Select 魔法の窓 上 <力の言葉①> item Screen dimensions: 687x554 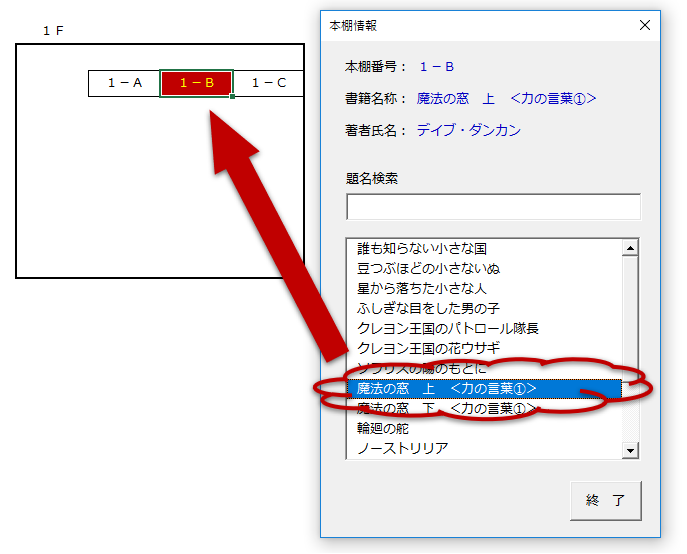(484, 388)
